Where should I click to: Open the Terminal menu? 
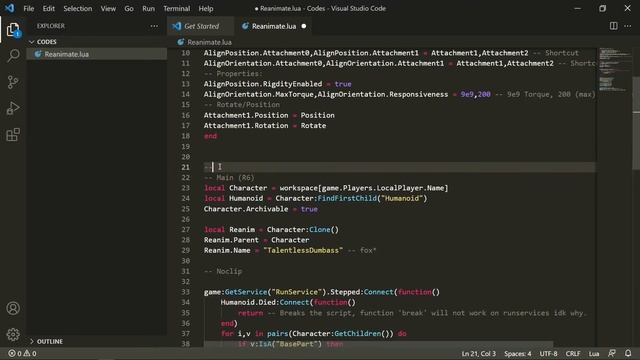[176, 8]
